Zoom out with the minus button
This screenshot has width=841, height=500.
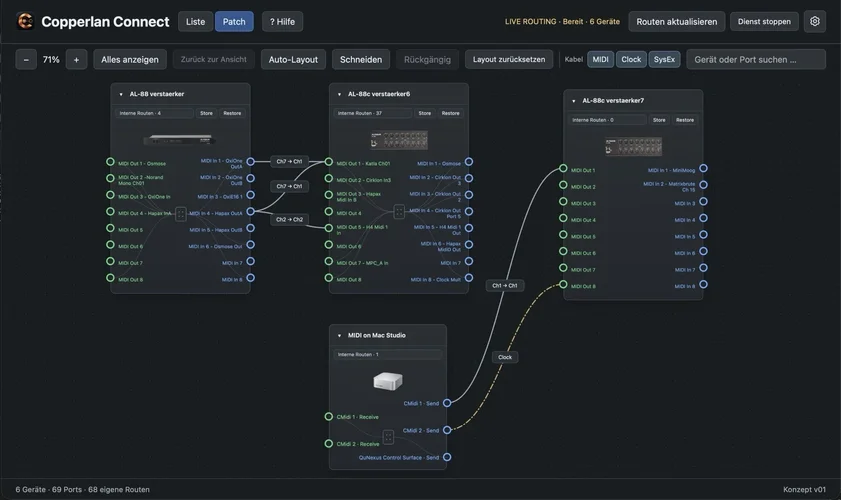[26, 60]
